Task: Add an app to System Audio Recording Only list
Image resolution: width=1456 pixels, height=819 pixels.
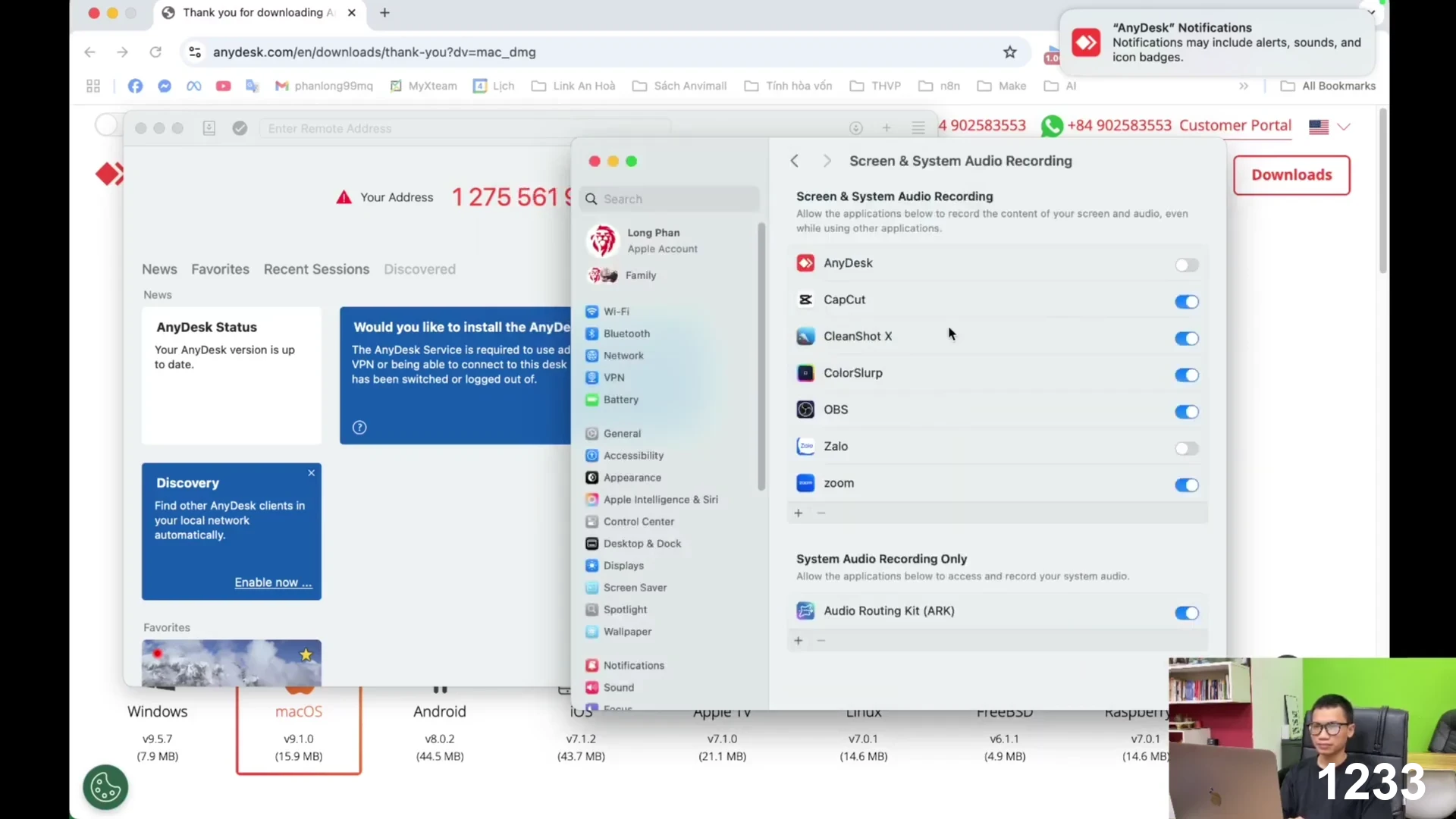Action: 798,641
